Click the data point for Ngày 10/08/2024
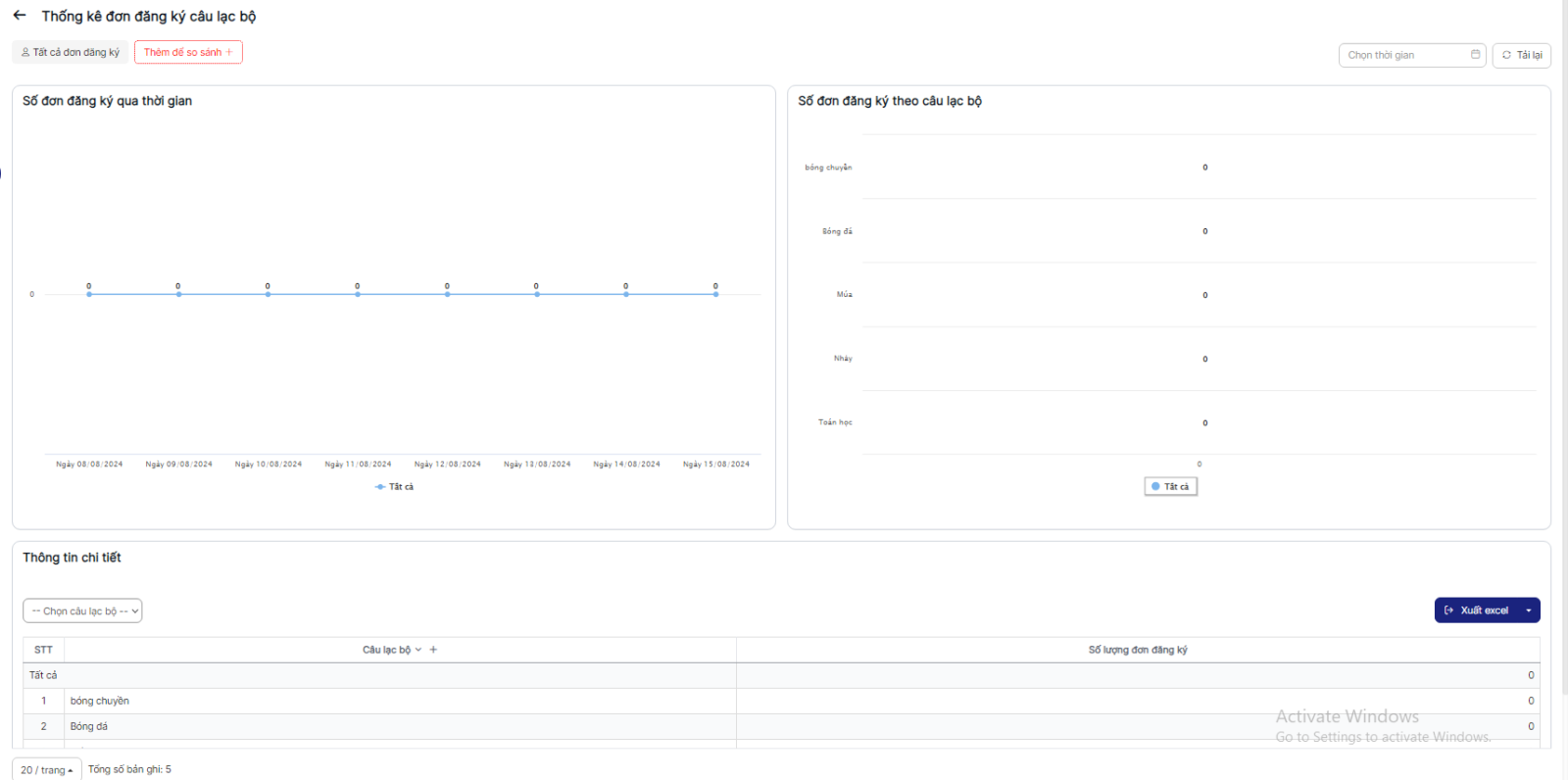Image resolution: width=1568 pixels, height=780 pixels. pyautogui.click(x=268, y=294)
